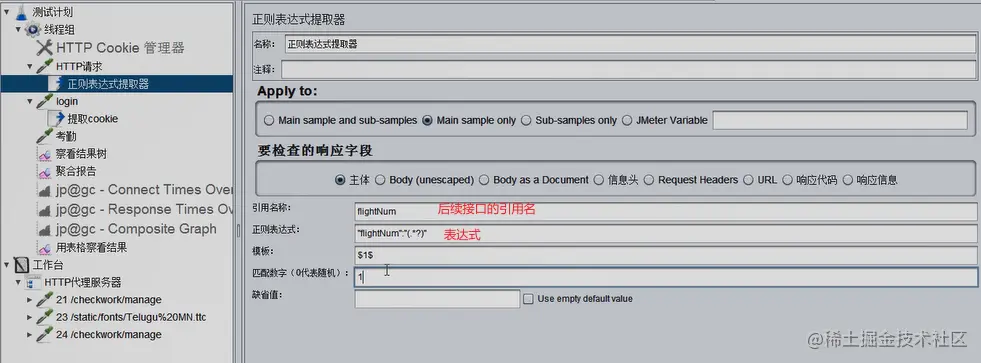Expand the 23 /static/fonts/Telugu%20MN.ttc node

pyautogui.click(x=30, y=317)
